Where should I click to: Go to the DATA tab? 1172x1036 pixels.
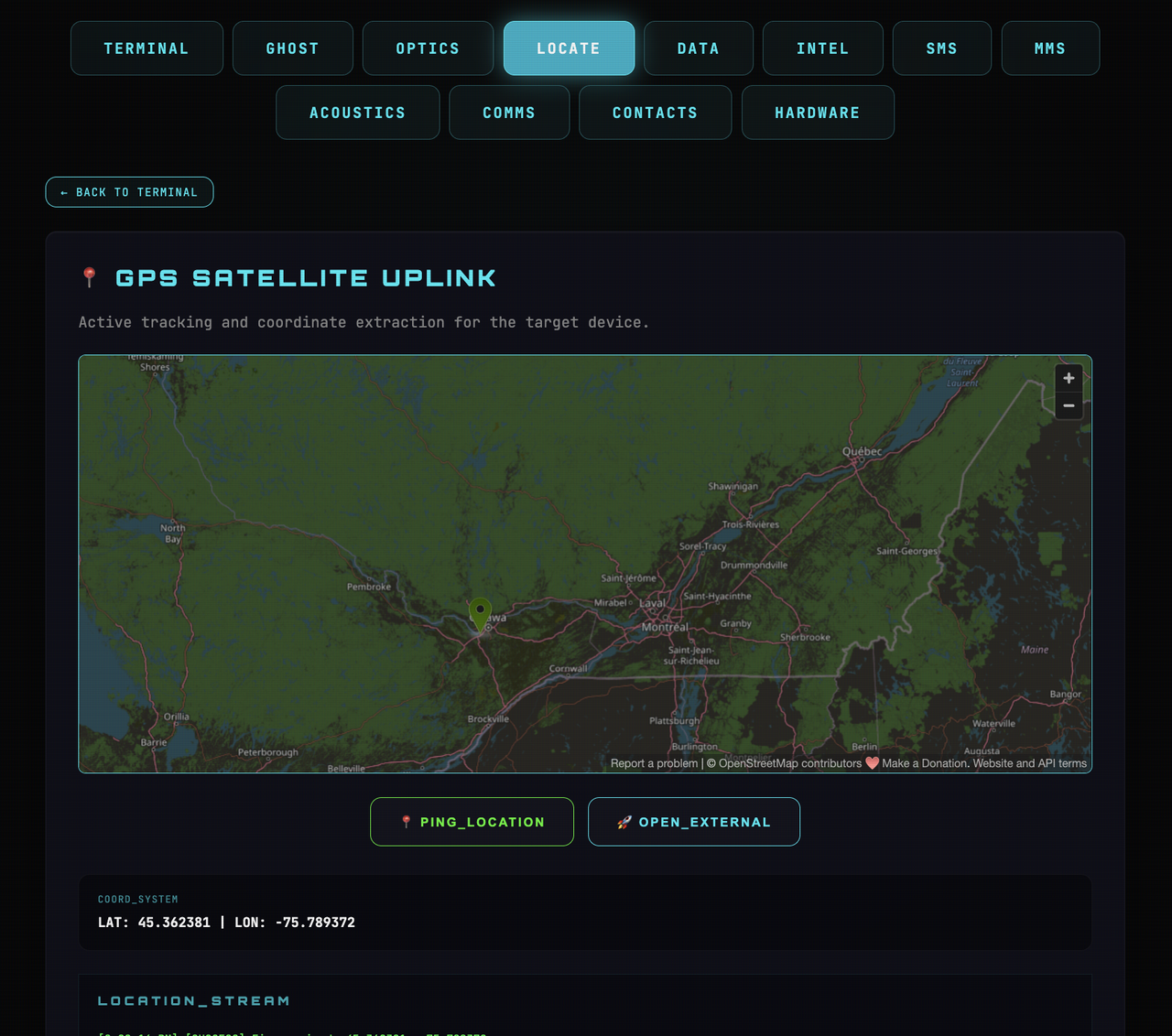[699, 49]
